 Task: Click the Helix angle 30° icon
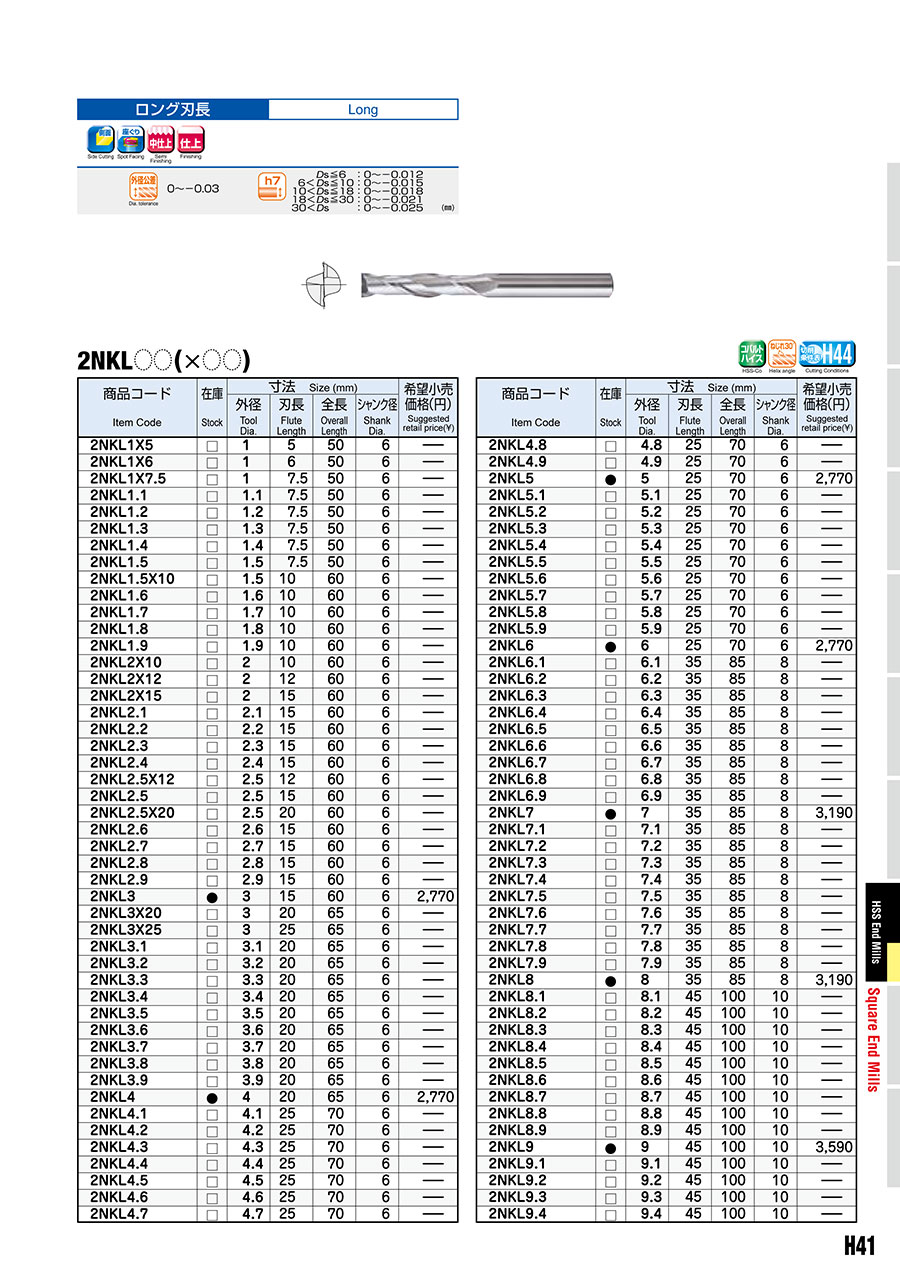tap(781, 354)
